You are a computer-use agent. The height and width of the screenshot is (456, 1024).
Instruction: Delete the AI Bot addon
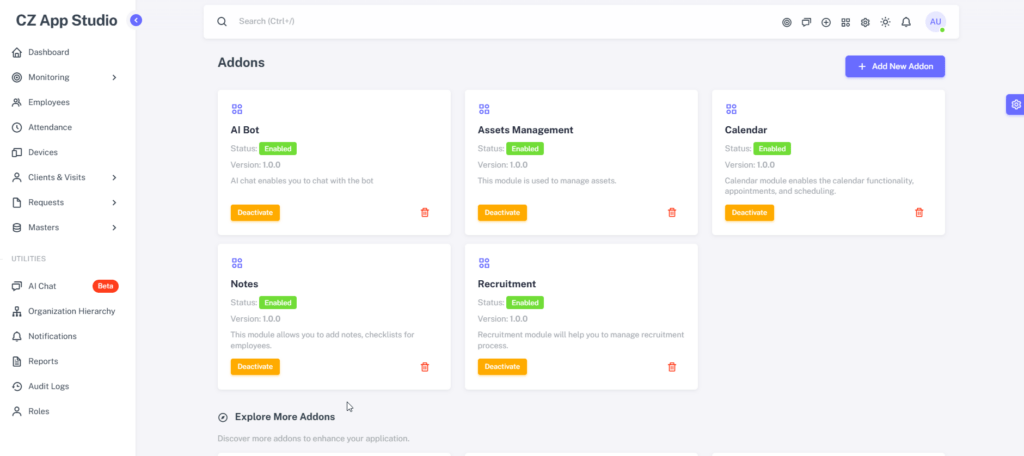[x=425, y=213]
